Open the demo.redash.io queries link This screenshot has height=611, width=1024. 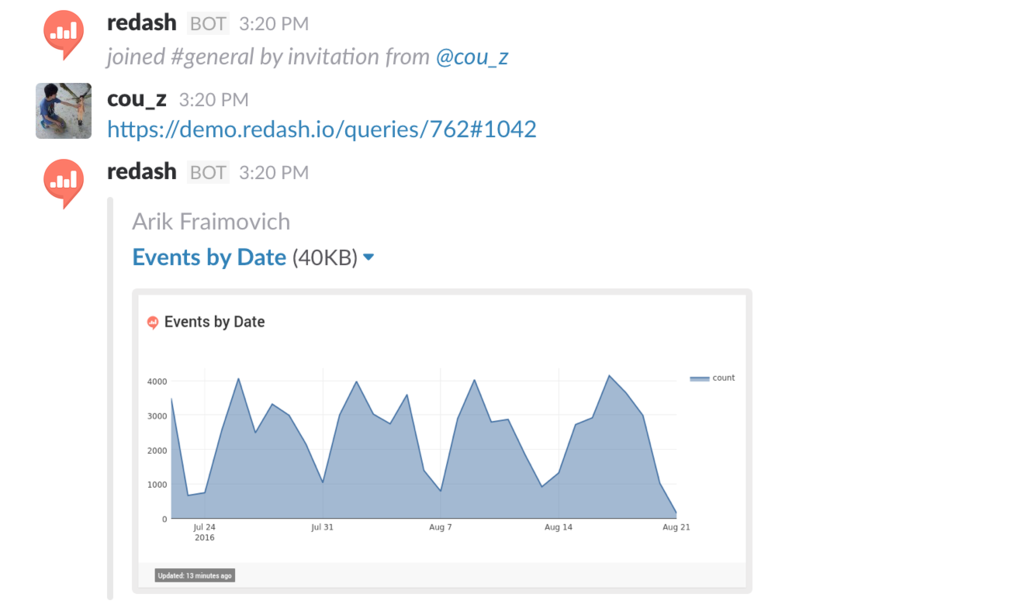pos(321,129)
